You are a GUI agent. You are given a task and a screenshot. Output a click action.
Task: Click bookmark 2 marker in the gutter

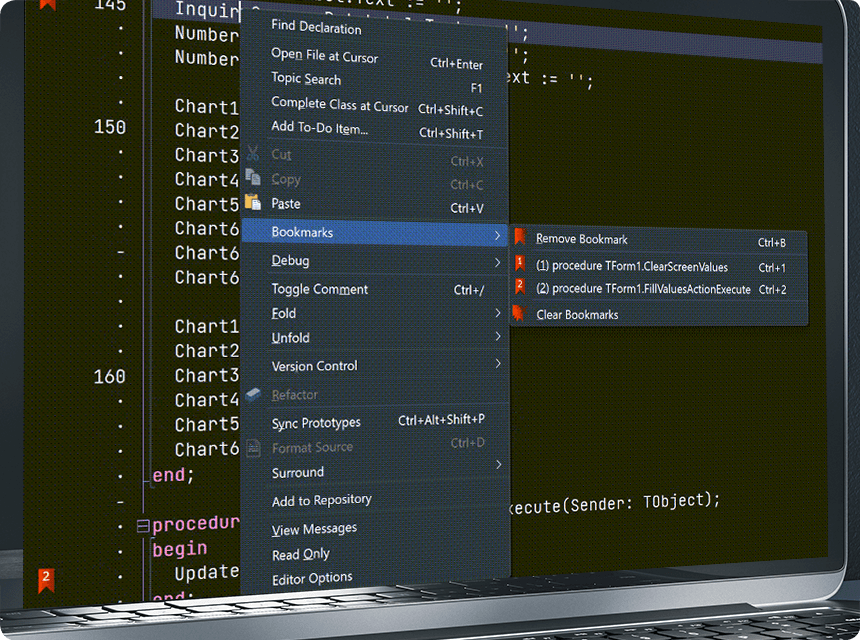[45, 579]
